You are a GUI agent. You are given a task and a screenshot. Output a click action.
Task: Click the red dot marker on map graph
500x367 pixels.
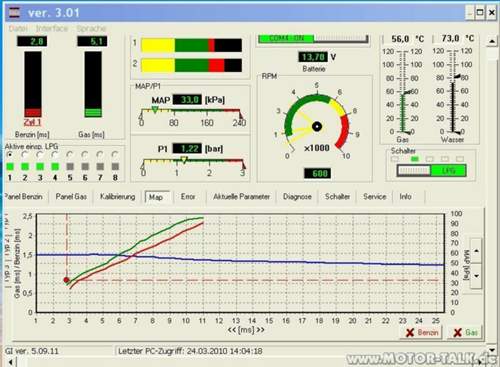[x=66, y=280]
